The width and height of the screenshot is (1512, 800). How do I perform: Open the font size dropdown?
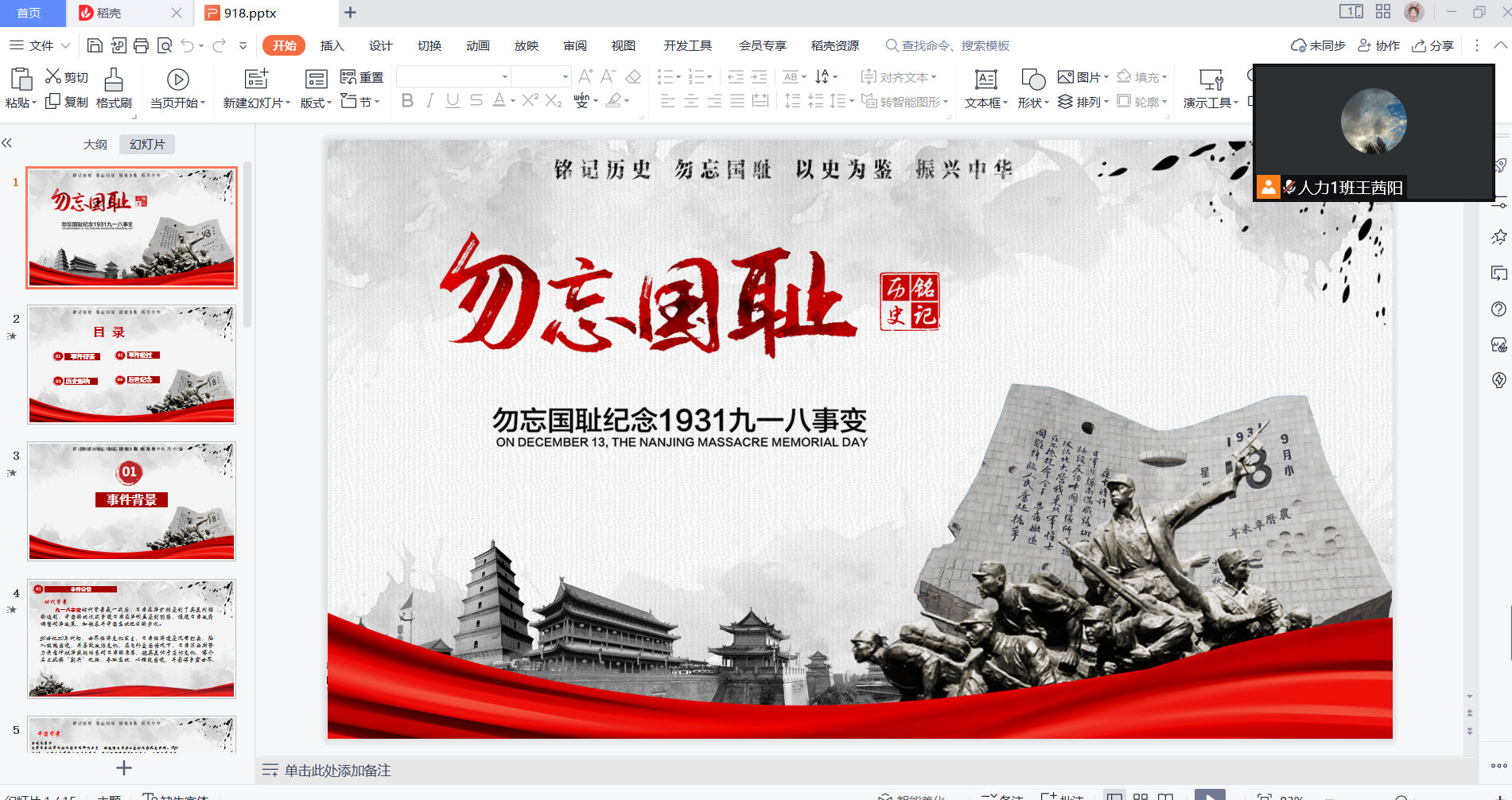(566, 77)
